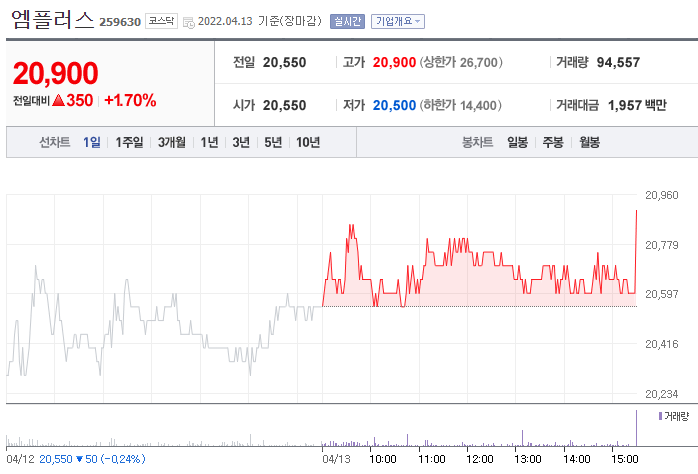Select the 10년 line chart tab
Screen dimensions: 698x474
click(308, 142)
